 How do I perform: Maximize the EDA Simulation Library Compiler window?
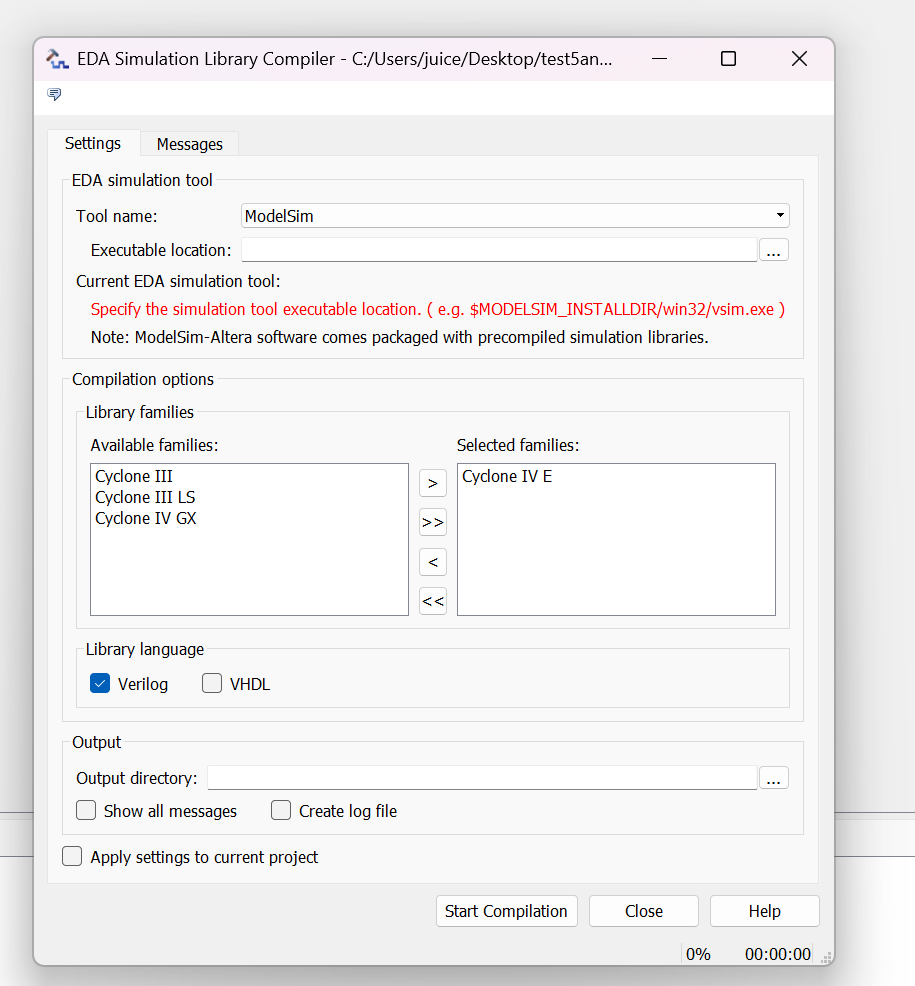pyautogui.click(x=728, y=59)
